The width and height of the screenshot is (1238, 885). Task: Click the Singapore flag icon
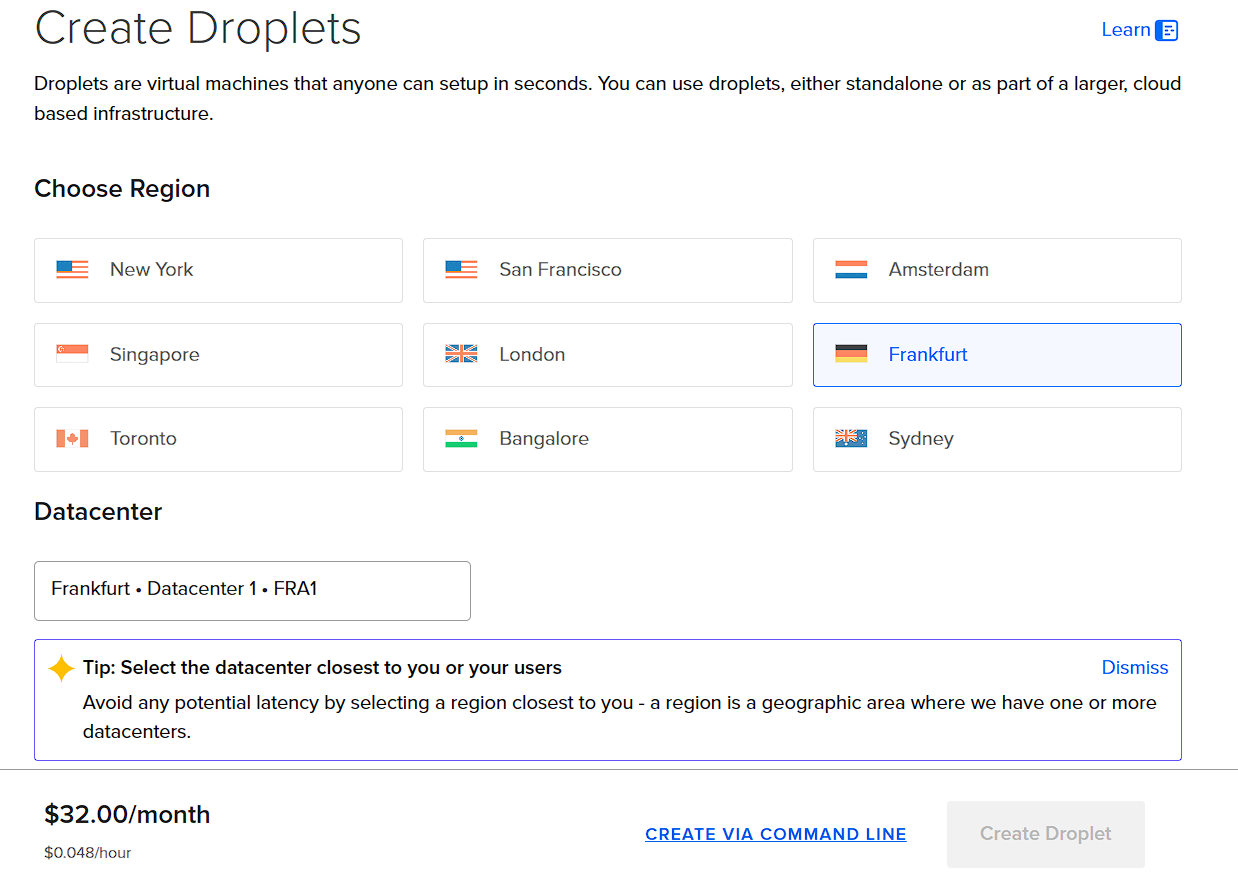click(72, 354)
